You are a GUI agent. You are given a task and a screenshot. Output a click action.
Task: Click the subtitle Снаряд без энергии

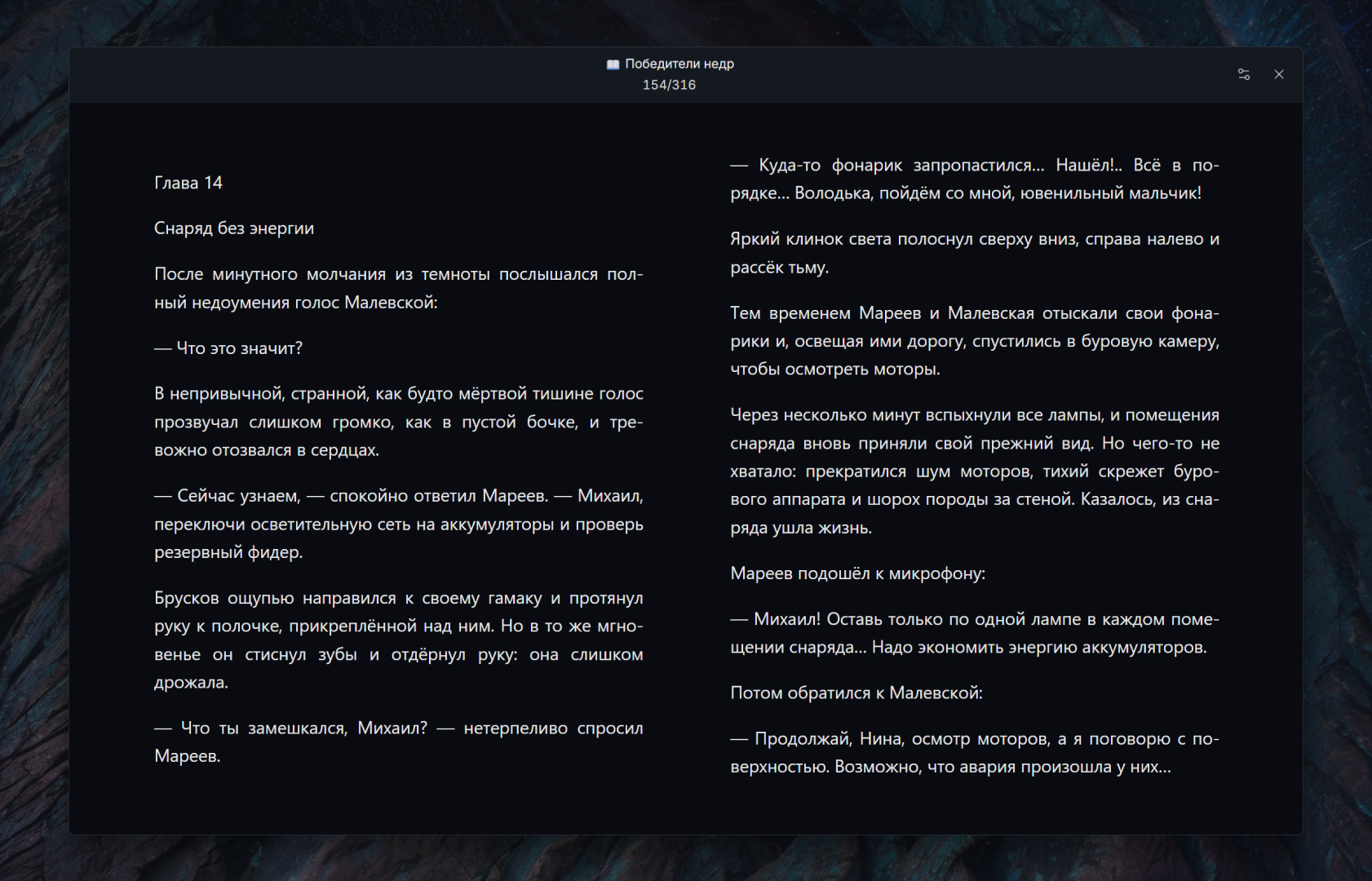(234, 228)
